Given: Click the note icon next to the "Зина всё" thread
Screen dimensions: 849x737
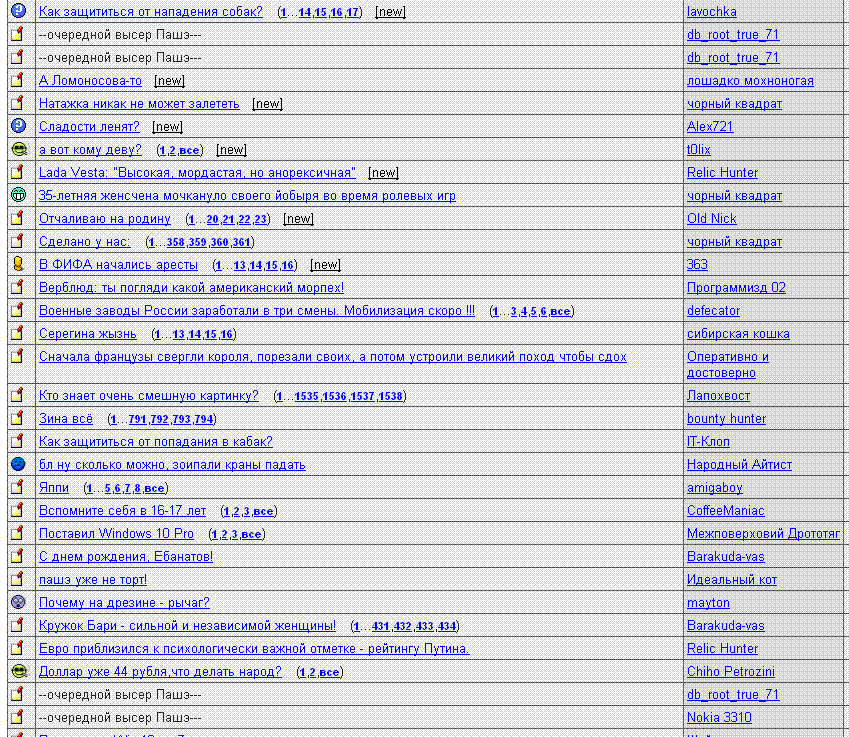Looking at the screenshot, I should point(17,418).
